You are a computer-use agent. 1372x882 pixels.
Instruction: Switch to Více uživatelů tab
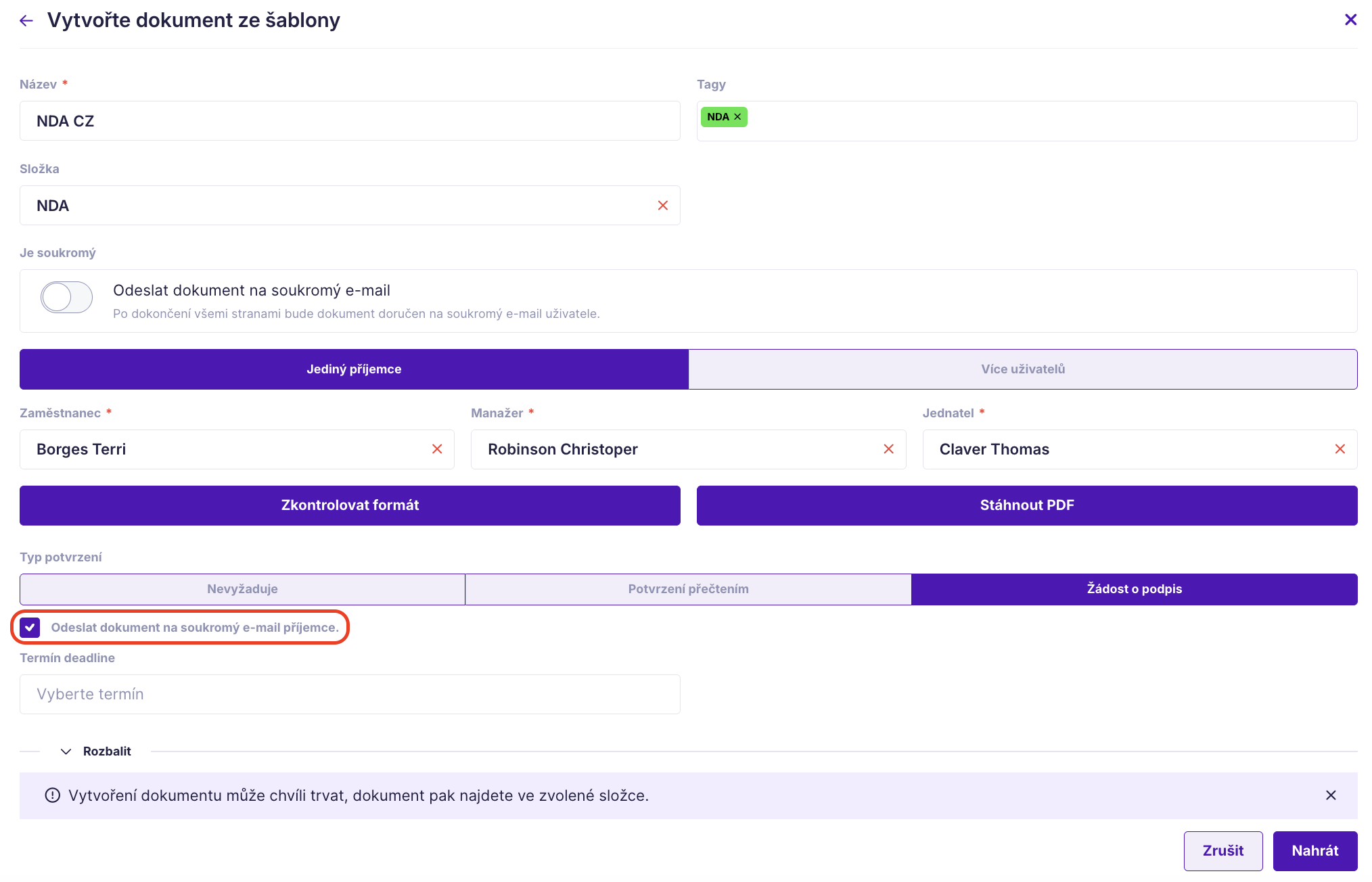1022,369
